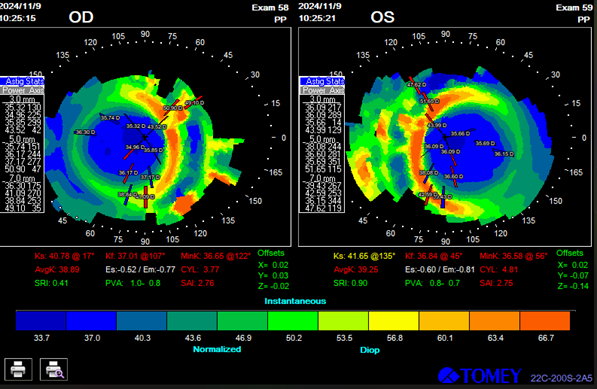Click Ks: 40.78 @ 17° value
Screen dimensions: 597x389
(64, 256)
